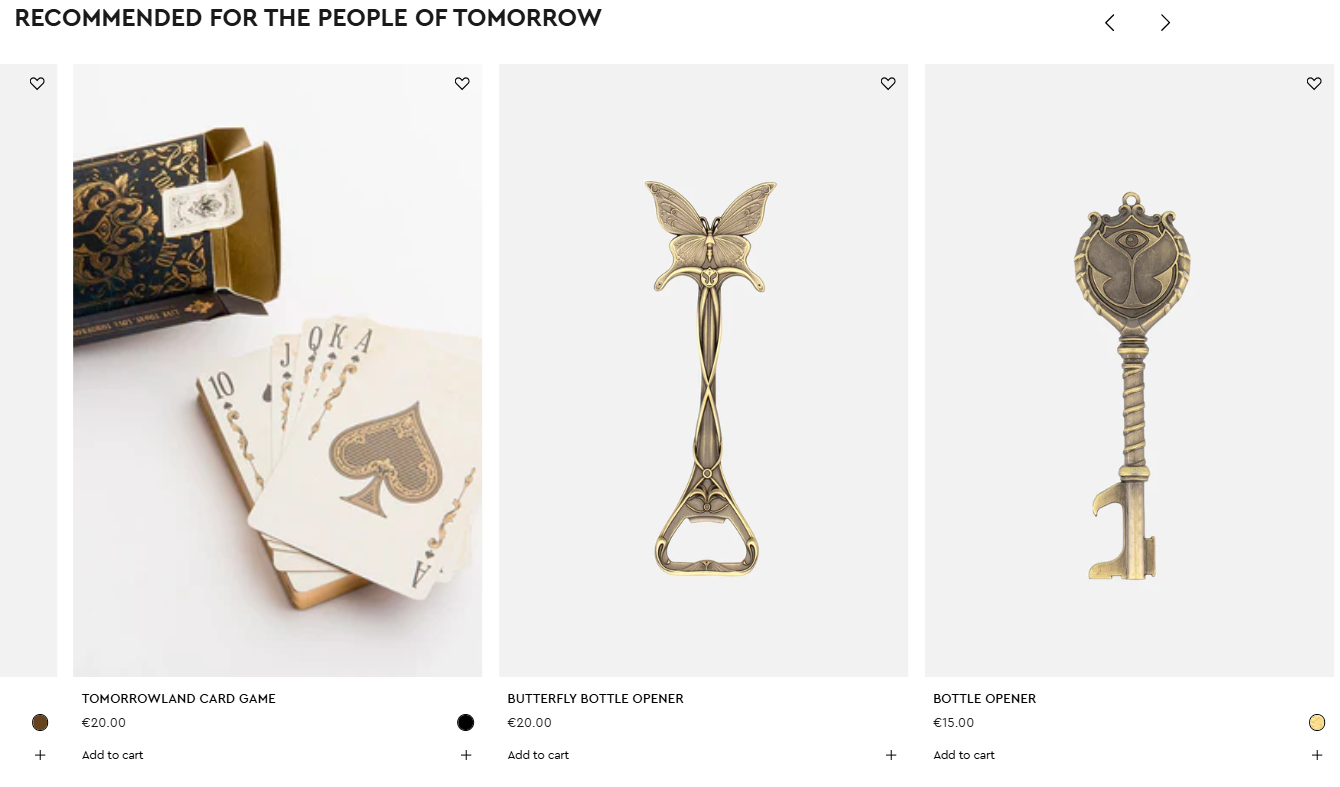Image resolution: width=1340 pixels, height=787 pixels.
Task: Toggle wishlist heart on Butterfly Bottle Opener
Action: [888, 84]
